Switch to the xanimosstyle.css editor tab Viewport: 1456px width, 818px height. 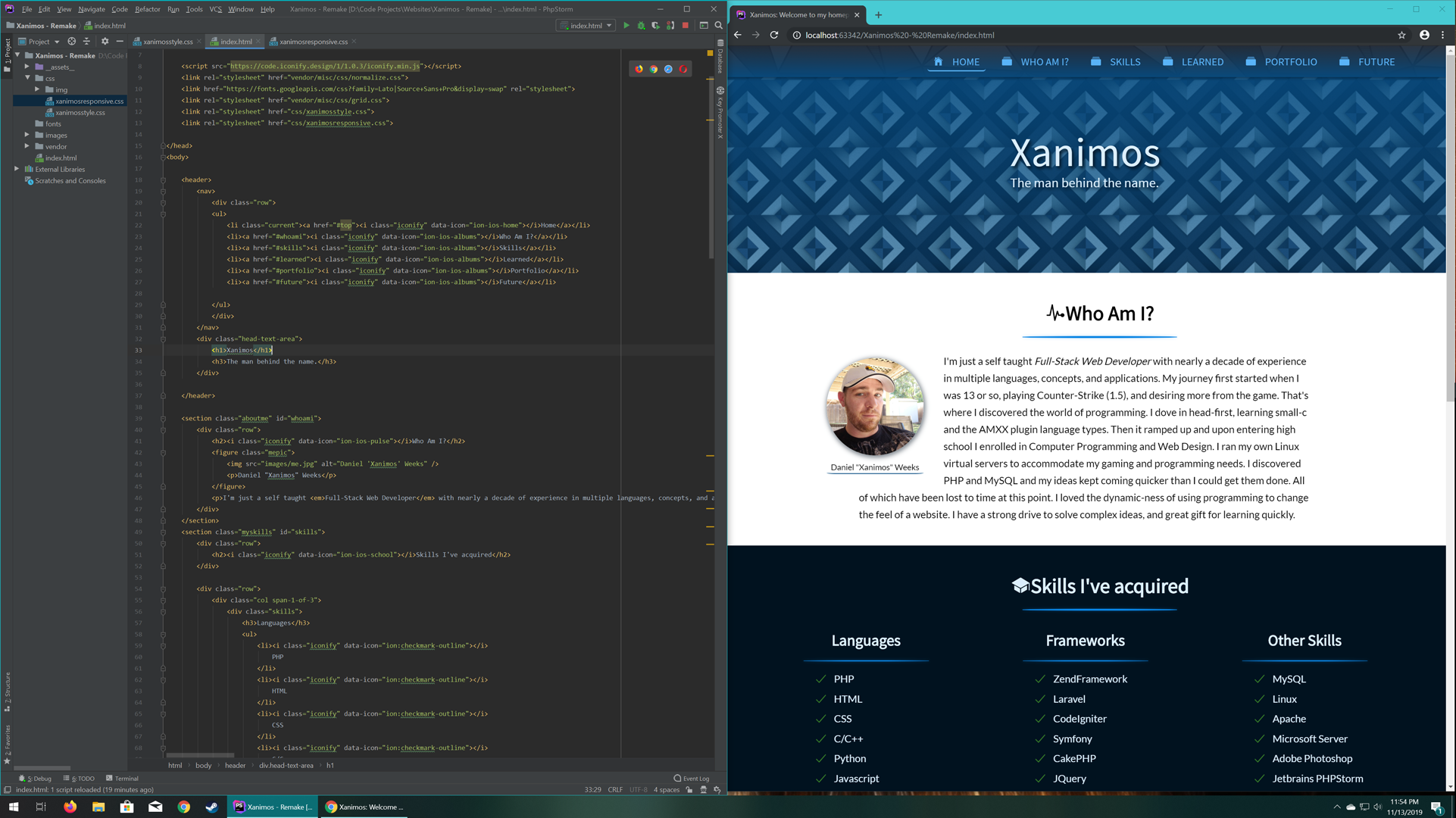tap(167, 42)
